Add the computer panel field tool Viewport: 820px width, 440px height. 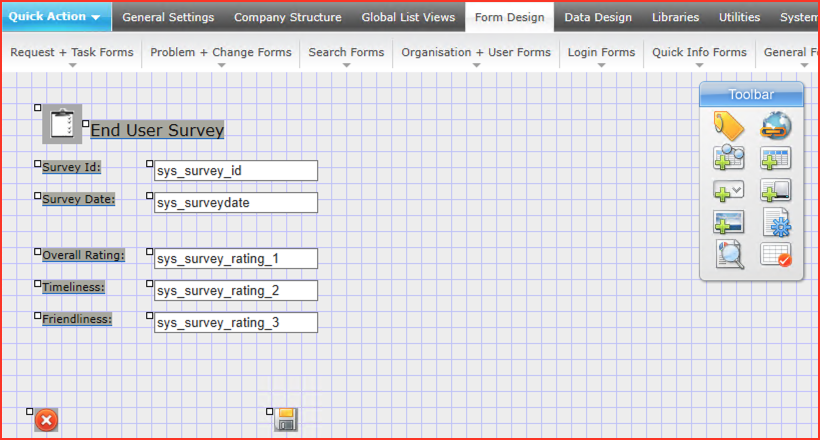coord(776,191)
